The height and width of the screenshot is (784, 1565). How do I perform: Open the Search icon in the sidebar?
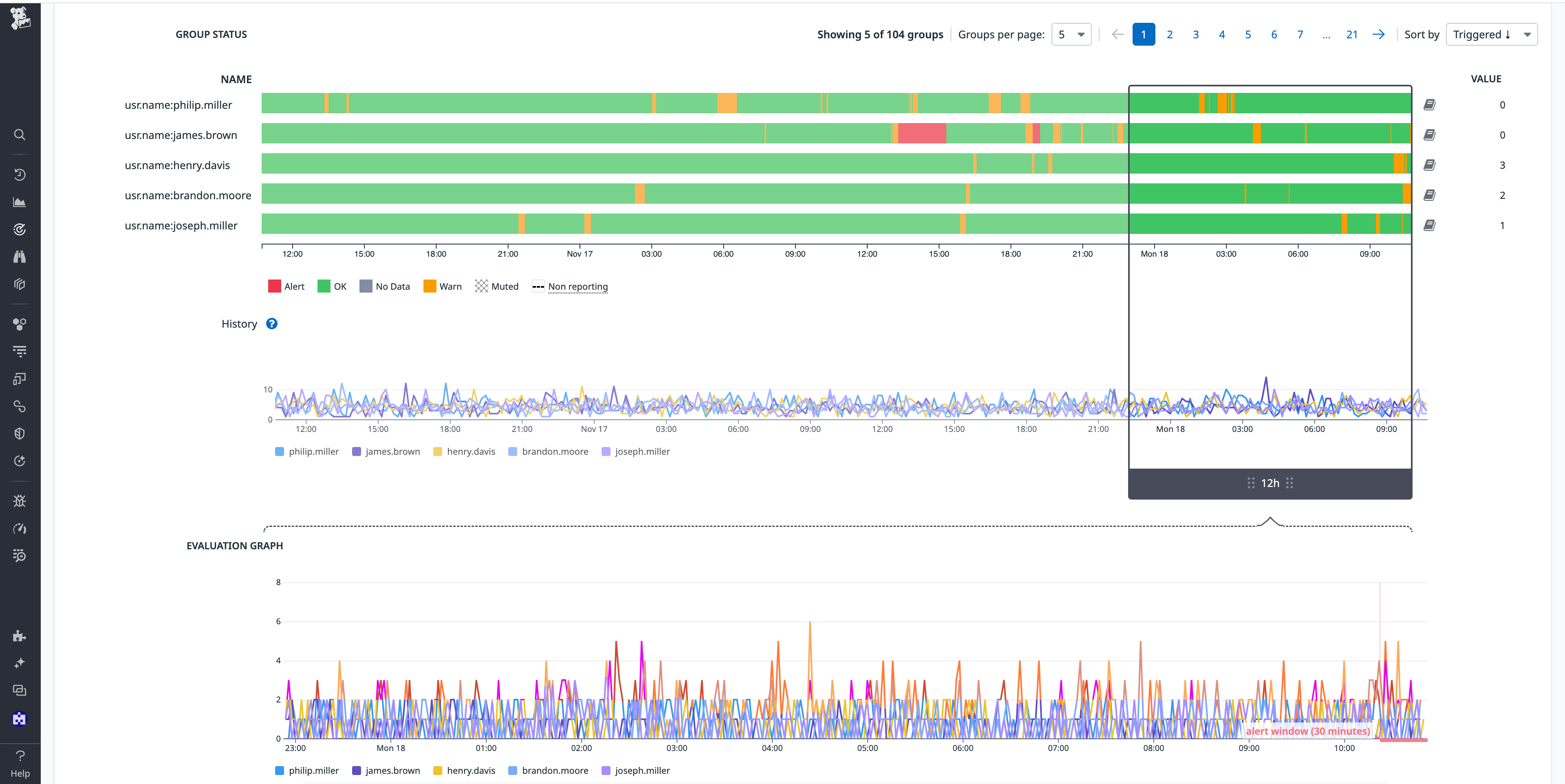20,135
